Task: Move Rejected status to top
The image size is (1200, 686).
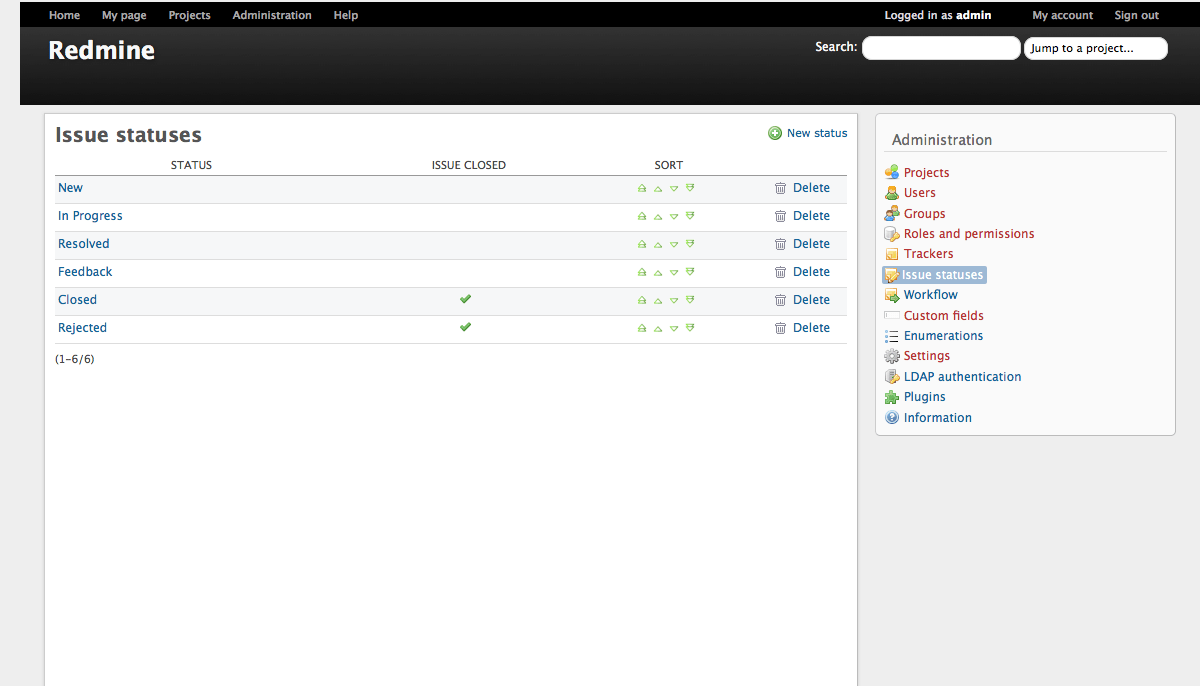Action: point(642,328)
